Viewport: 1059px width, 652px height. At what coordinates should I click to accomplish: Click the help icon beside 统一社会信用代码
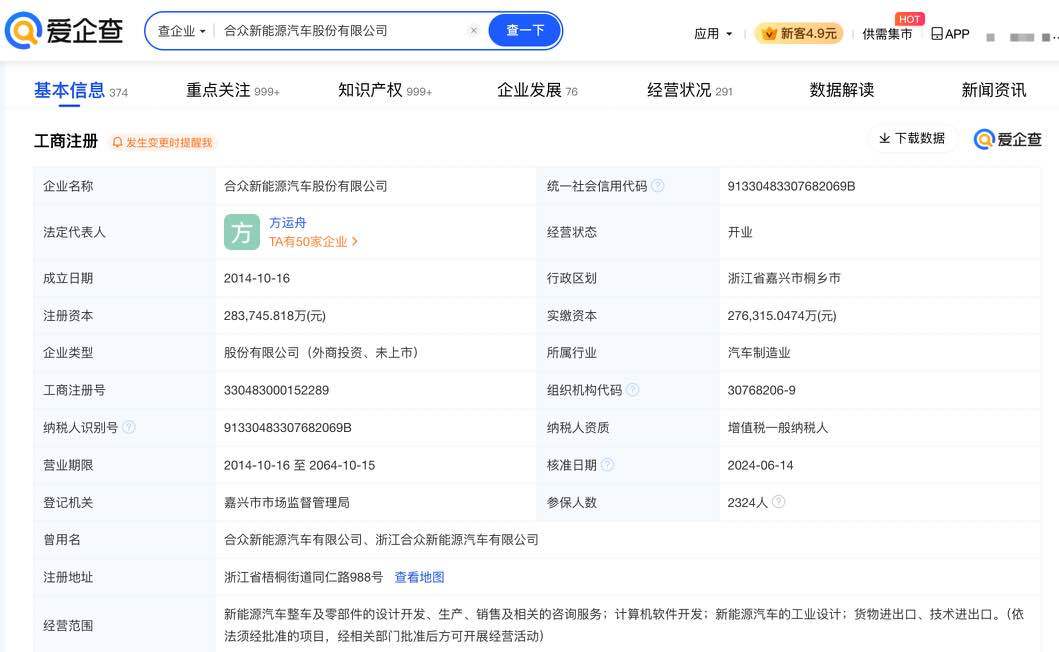point(657,186)
